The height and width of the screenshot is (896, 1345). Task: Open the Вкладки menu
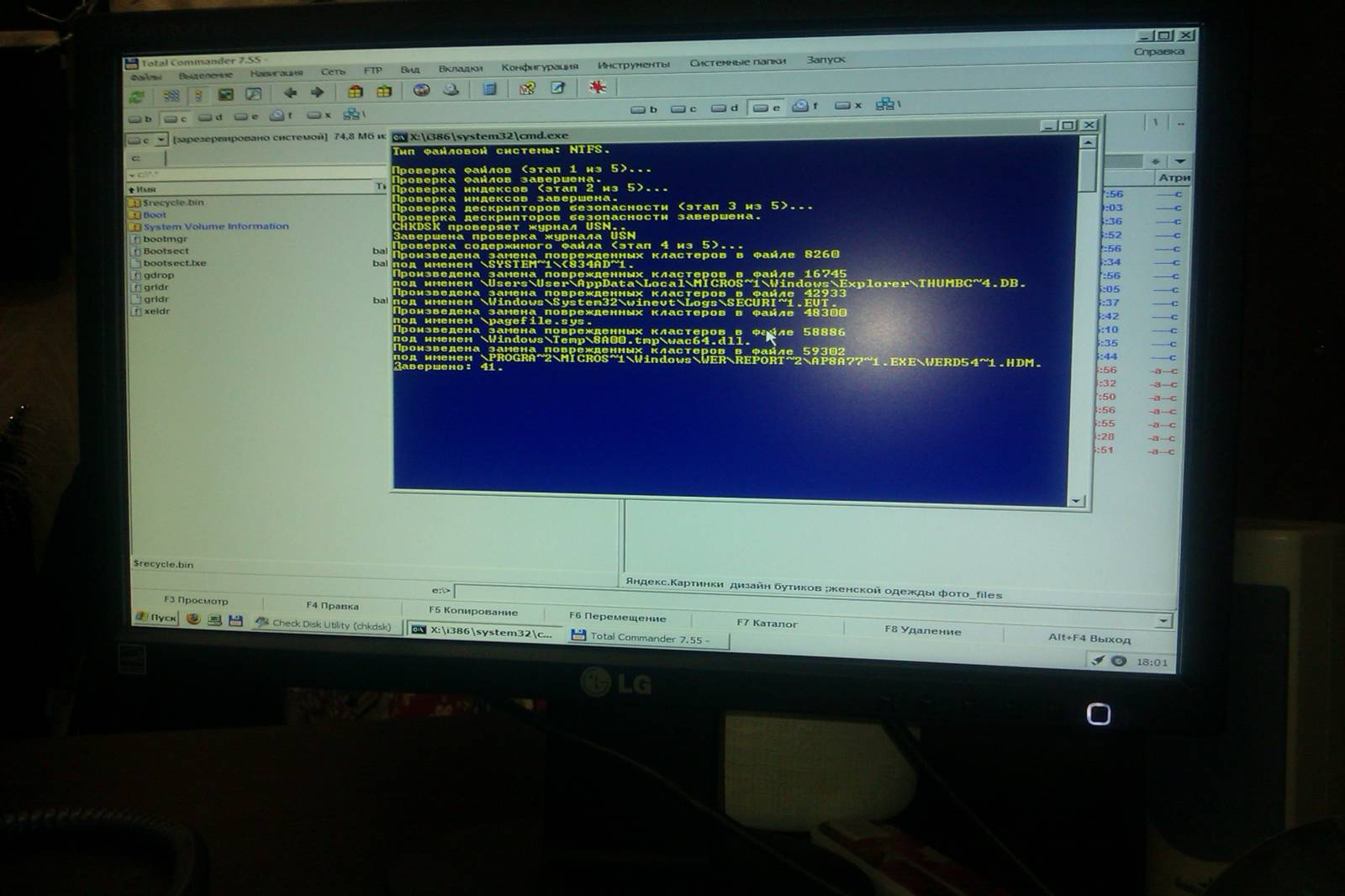pyautogui.click(x=460, y=68)
